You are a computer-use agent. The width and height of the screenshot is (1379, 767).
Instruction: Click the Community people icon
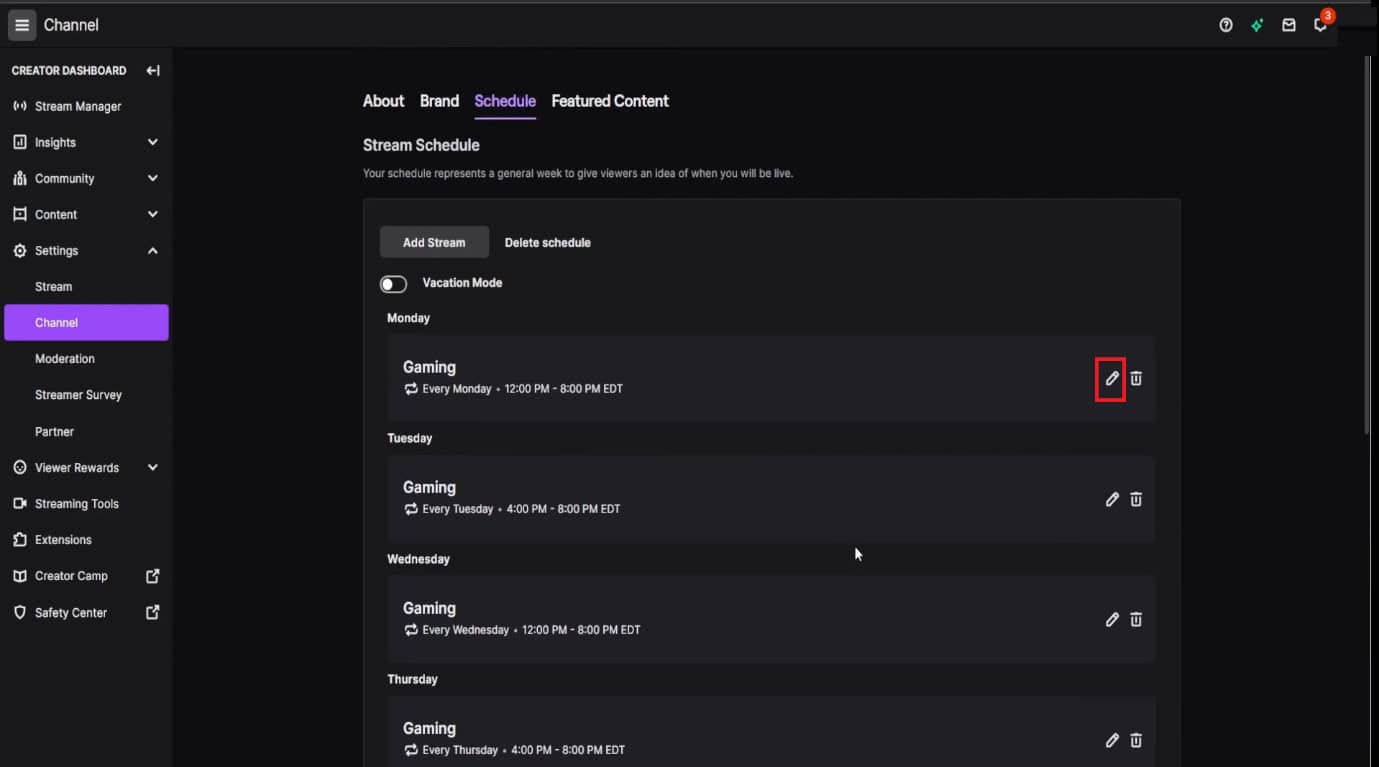tap(19, 178)
